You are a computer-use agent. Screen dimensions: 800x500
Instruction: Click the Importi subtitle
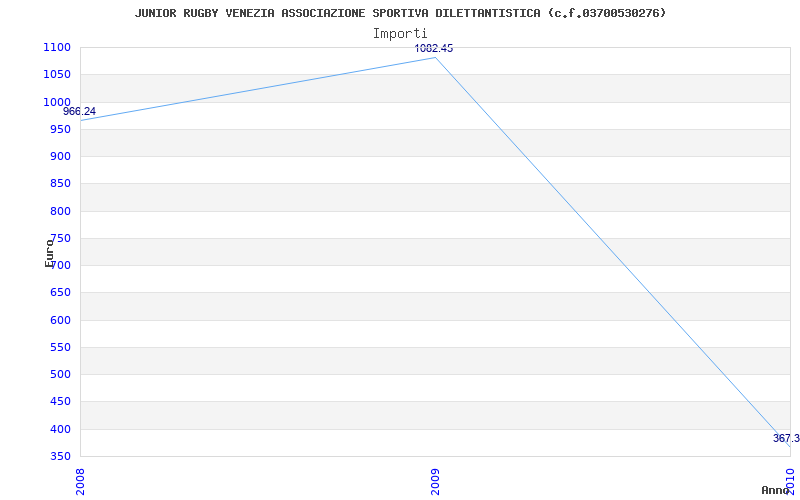pyautogui.click(x=400, y=34)
